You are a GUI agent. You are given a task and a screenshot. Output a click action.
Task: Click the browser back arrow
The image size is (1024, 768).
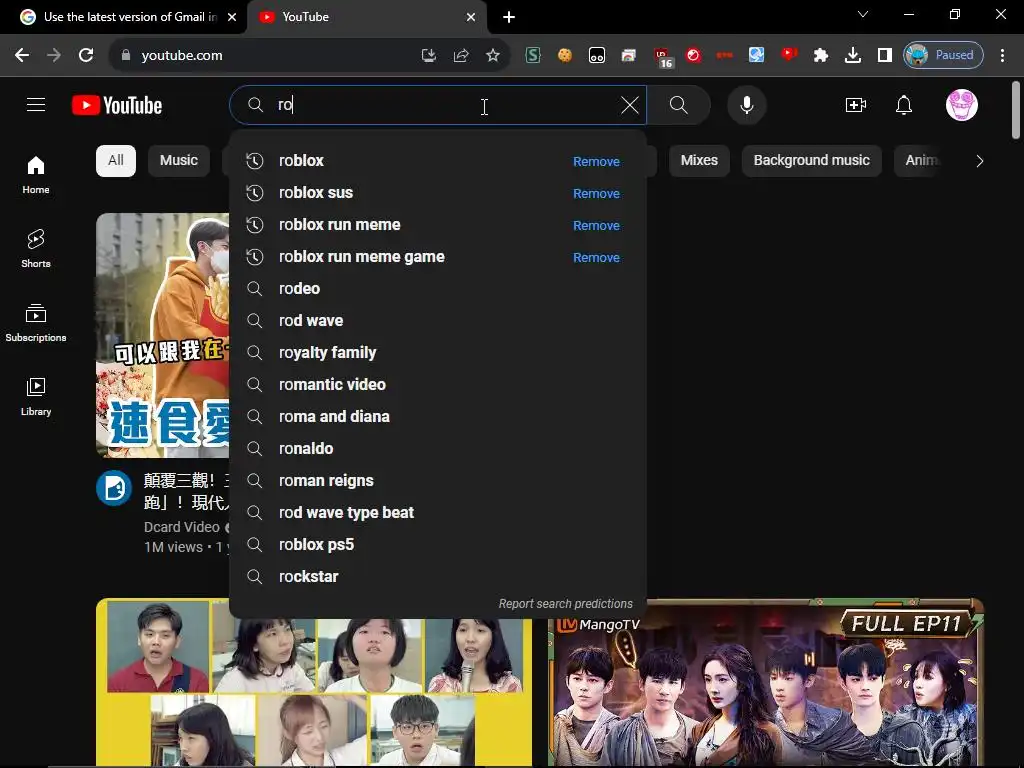tap(22, 56)
